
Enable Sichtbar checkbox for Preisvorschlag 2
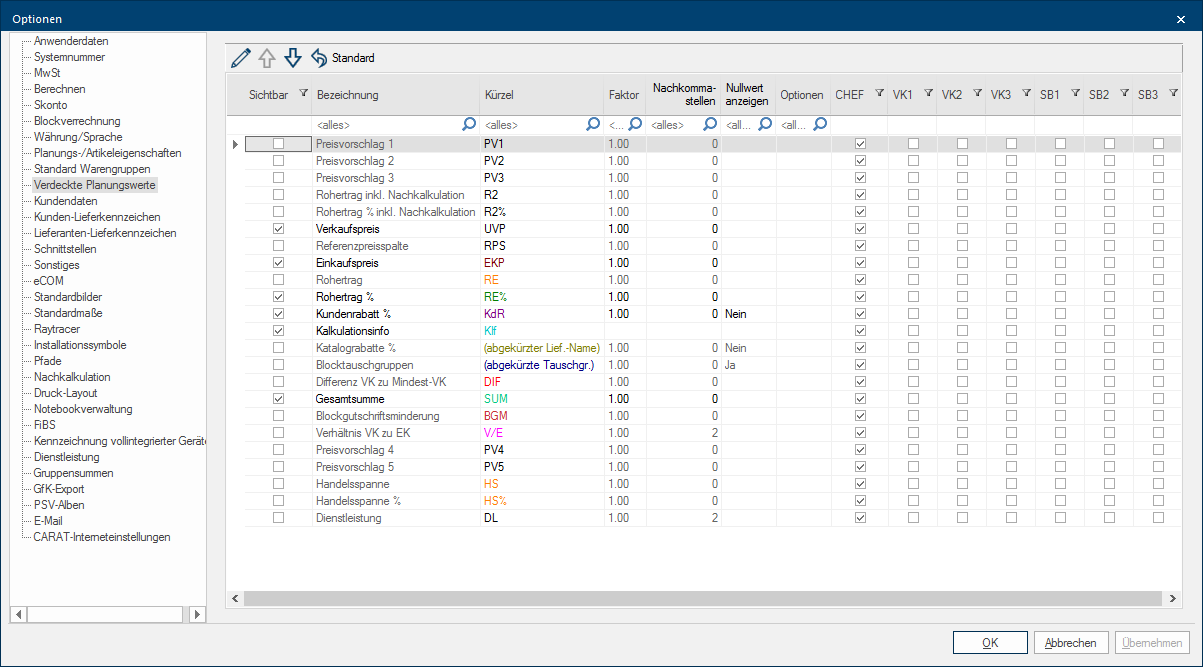pos(278,161)
